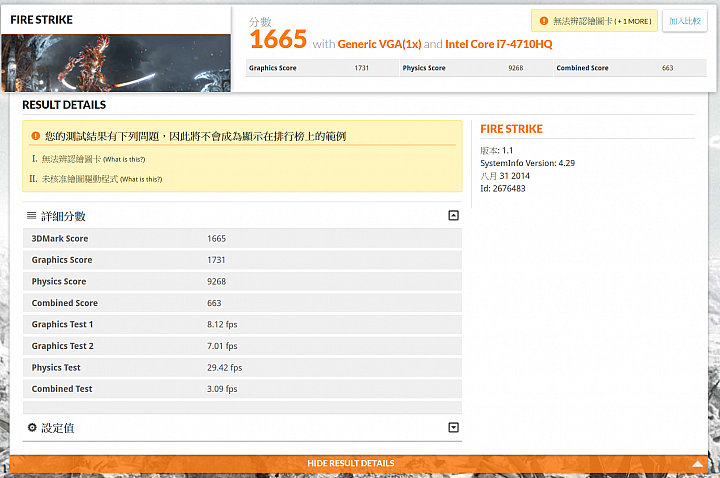Click HIDE RESULT DETAILS bar
This screenshot has width=720, height=478.
point(359,463)
